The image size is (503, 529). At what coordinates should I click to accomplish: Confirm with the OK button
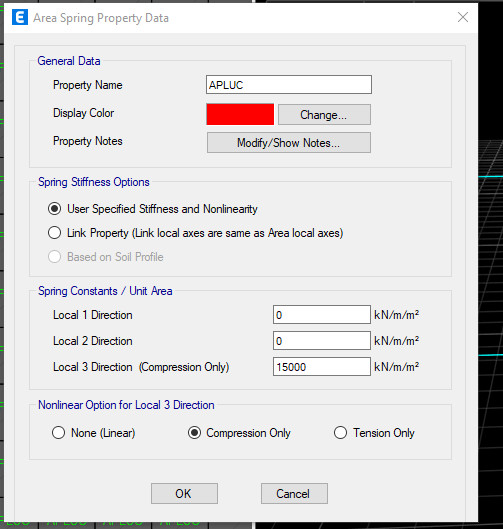tap(184, 494)
